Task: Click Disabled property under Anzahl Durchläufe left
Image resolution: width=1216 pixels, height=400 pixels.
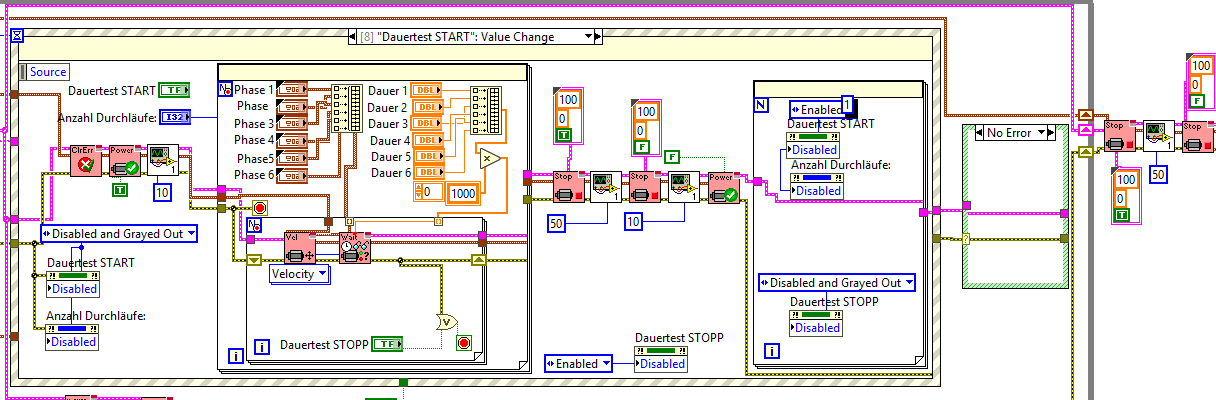Action: [73, 342]
